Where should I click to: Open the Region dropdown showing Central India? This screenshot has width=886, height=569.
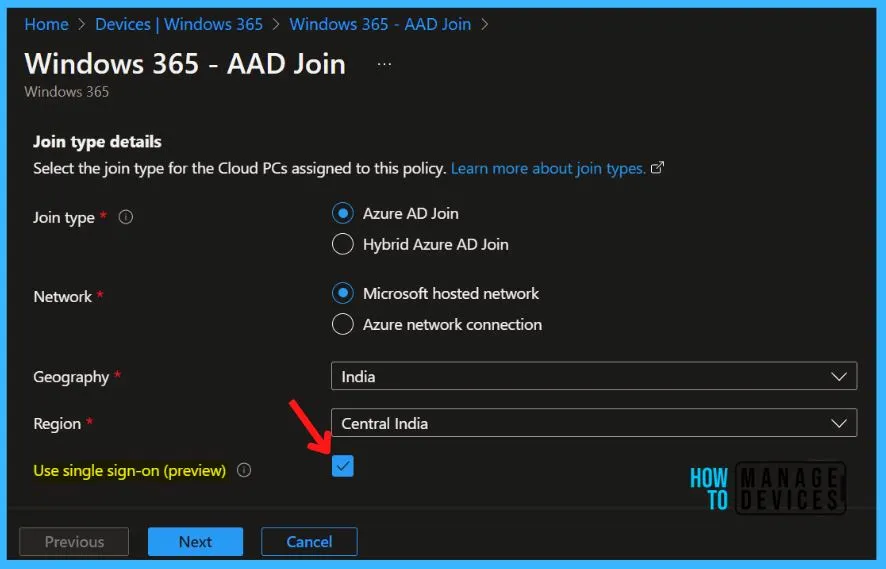click(594, 423)
